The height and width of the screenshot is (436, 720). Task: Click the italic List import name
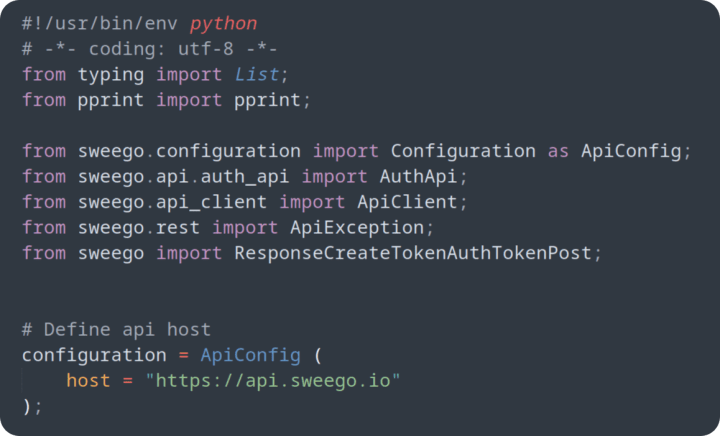[x=257, y=74]
